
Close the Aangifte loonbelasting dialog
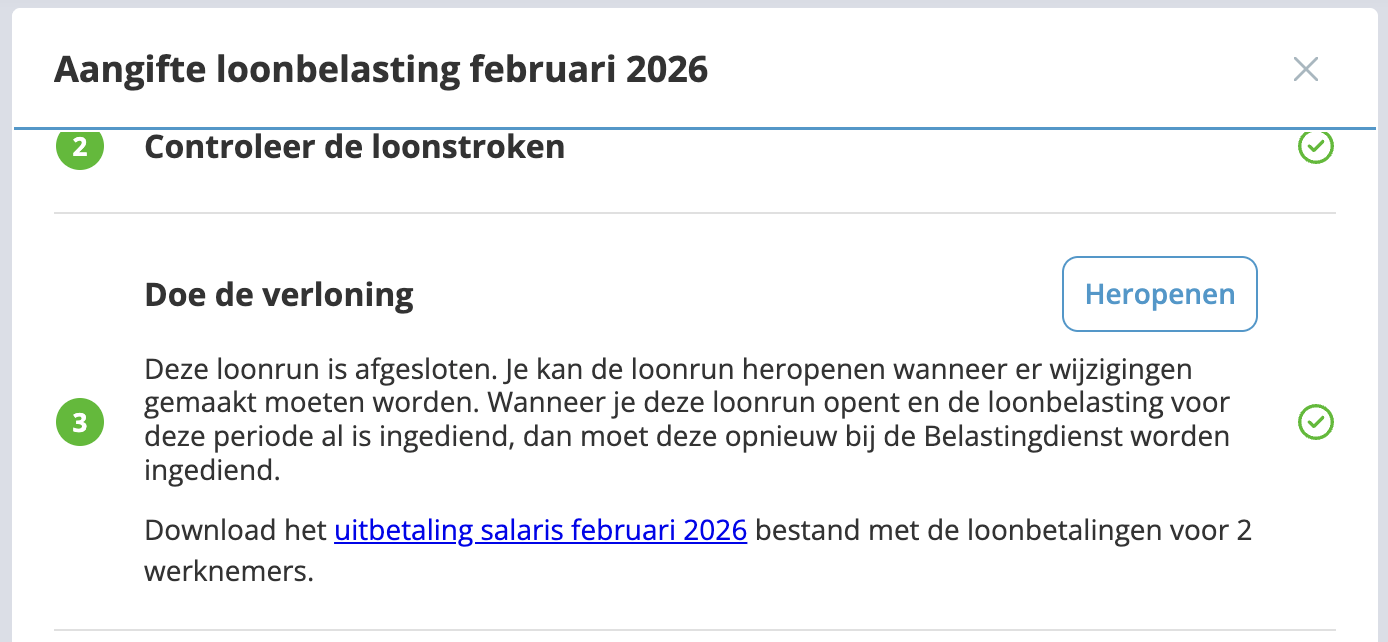tap(1305, 69)
